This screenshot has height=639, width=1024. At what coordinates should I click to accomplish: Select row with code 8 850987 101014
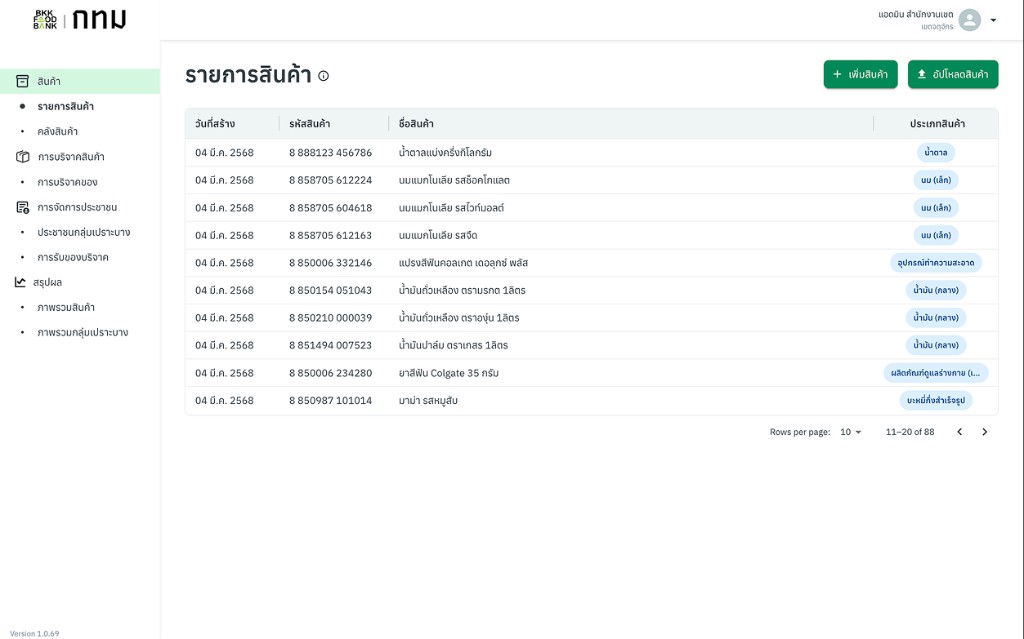click(x=592, y=401)
